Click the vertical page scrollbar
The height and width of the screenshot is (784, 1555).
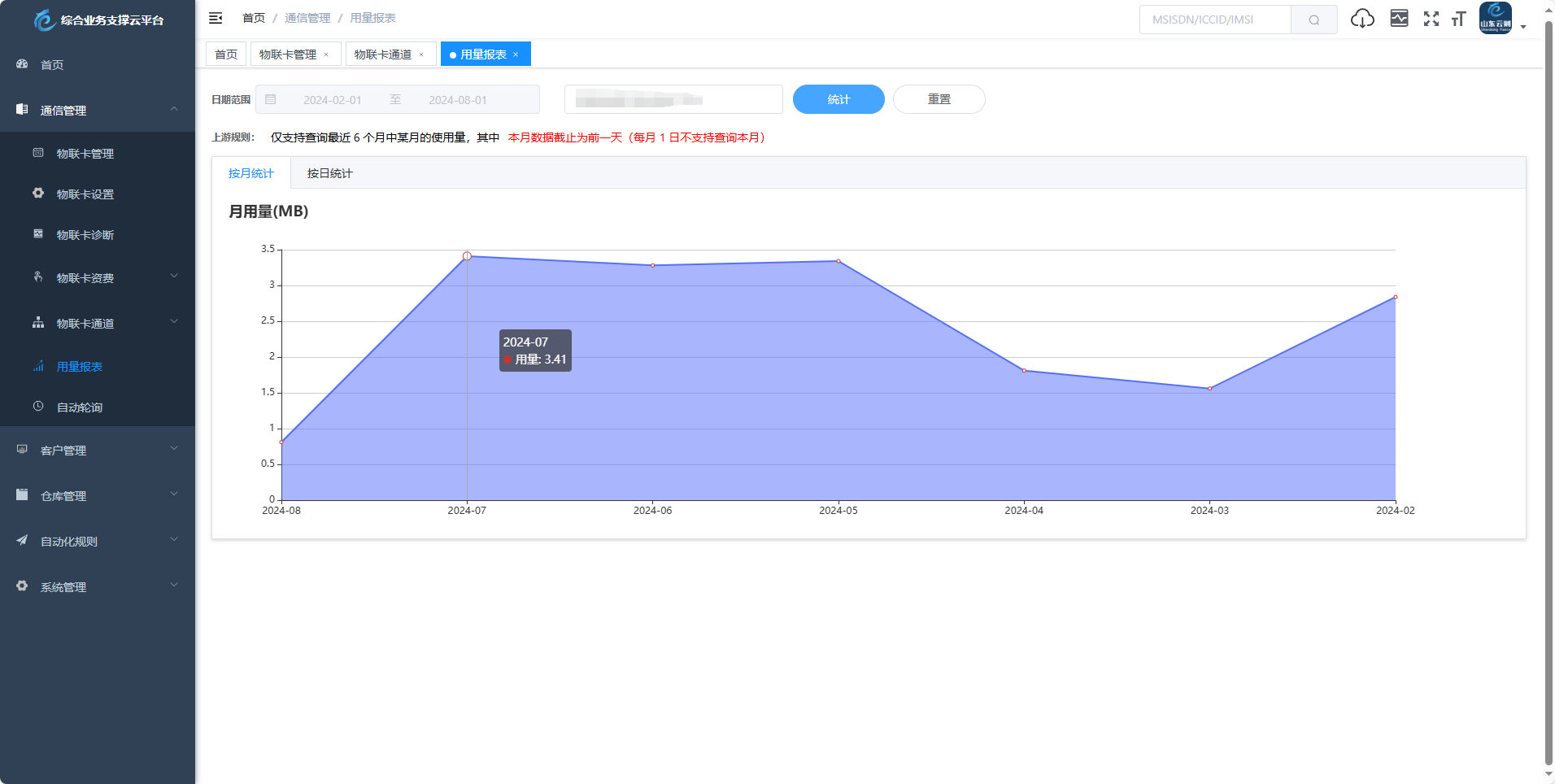tap(1548, 392)
